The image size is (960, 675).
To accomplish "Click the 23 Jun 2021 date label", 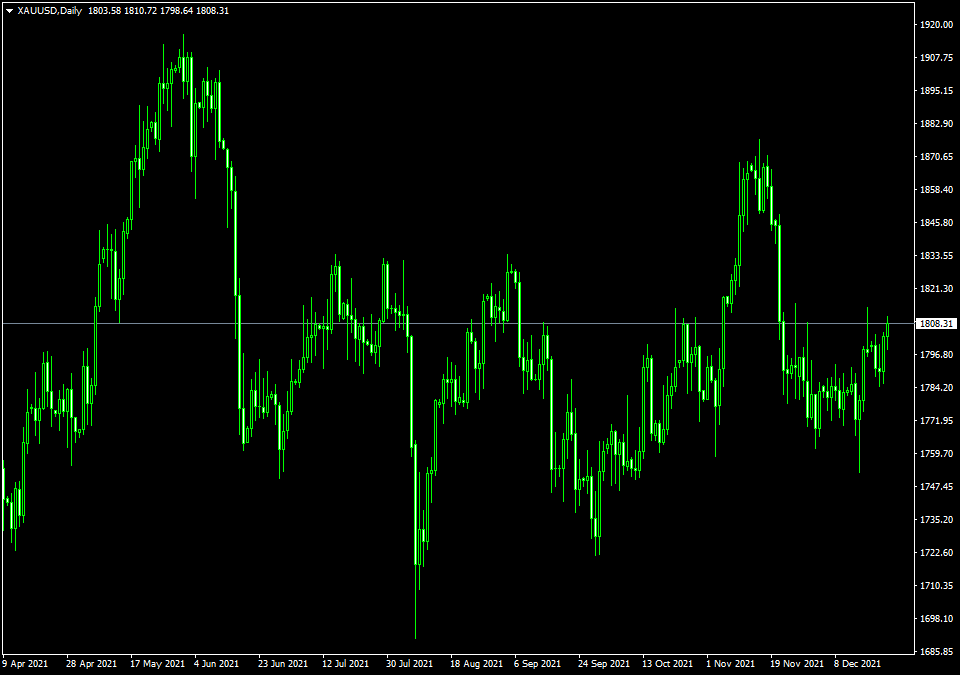I will click(283, 664).
